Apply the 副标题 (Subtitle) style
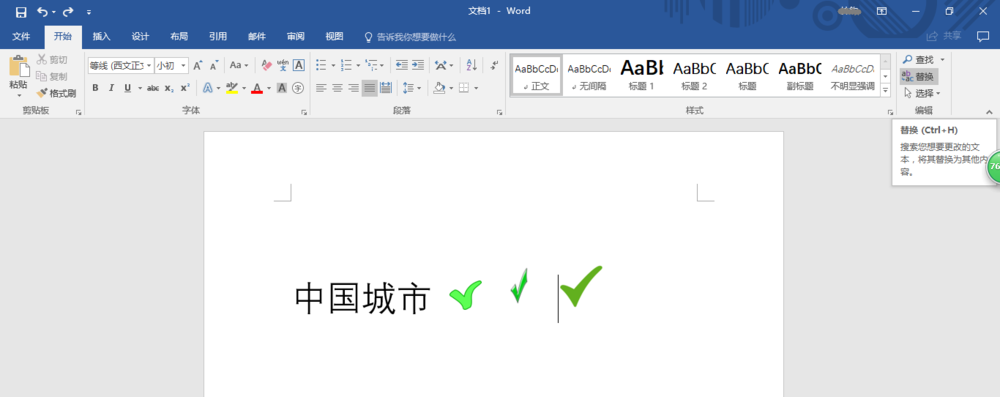This screenshot has height=397, width=1000. click(x=800, y=75)
